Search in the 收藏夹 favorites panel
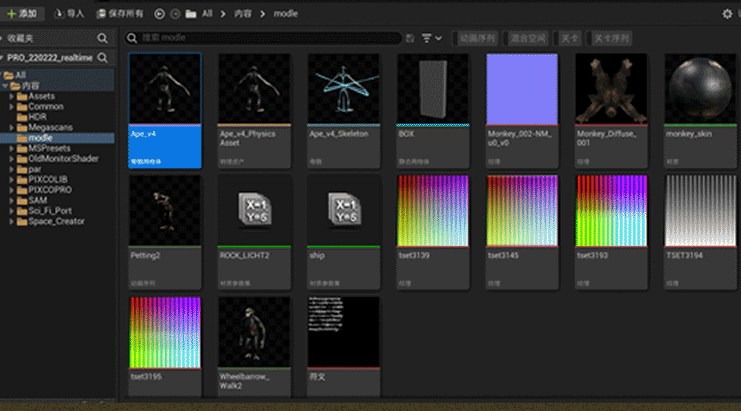 pos(102,38)
